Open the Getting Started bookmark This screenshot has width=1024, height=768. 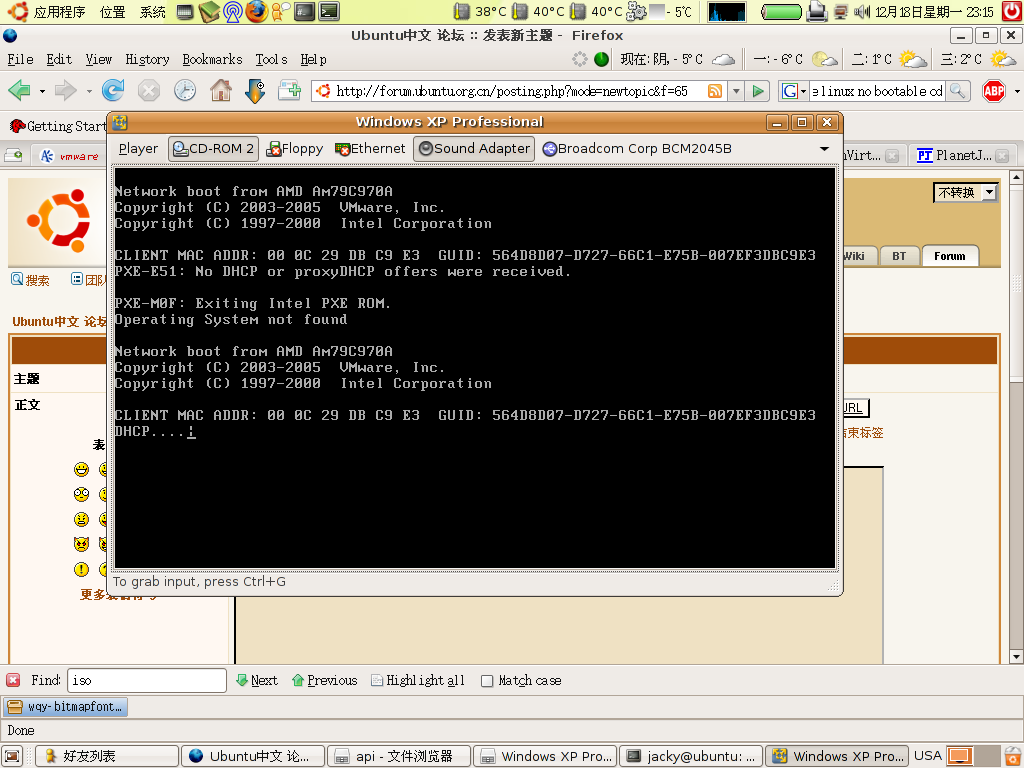(x=58, y=126)
